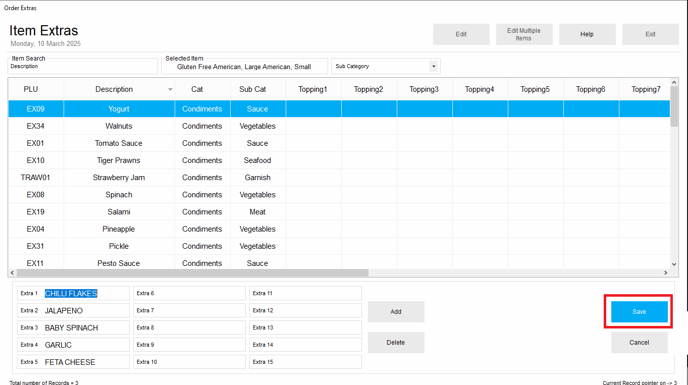Click PLU cell EX19
Image resolution: width=688 pixels, height=385 pixels.
pyautogui.click(x=36, y=212)
